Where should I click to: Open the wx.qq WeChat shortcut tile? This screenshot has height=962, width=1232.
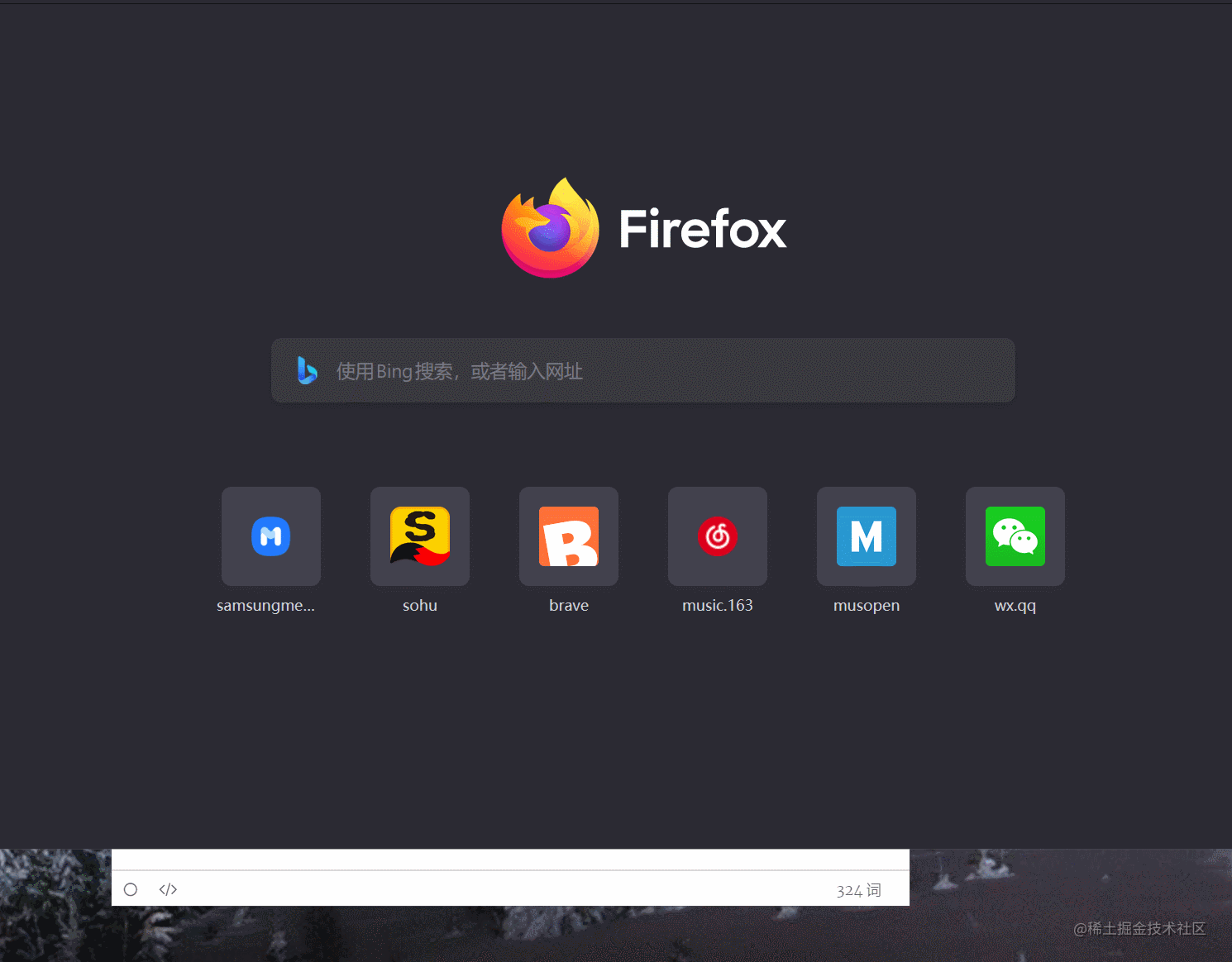(1015, 536)
